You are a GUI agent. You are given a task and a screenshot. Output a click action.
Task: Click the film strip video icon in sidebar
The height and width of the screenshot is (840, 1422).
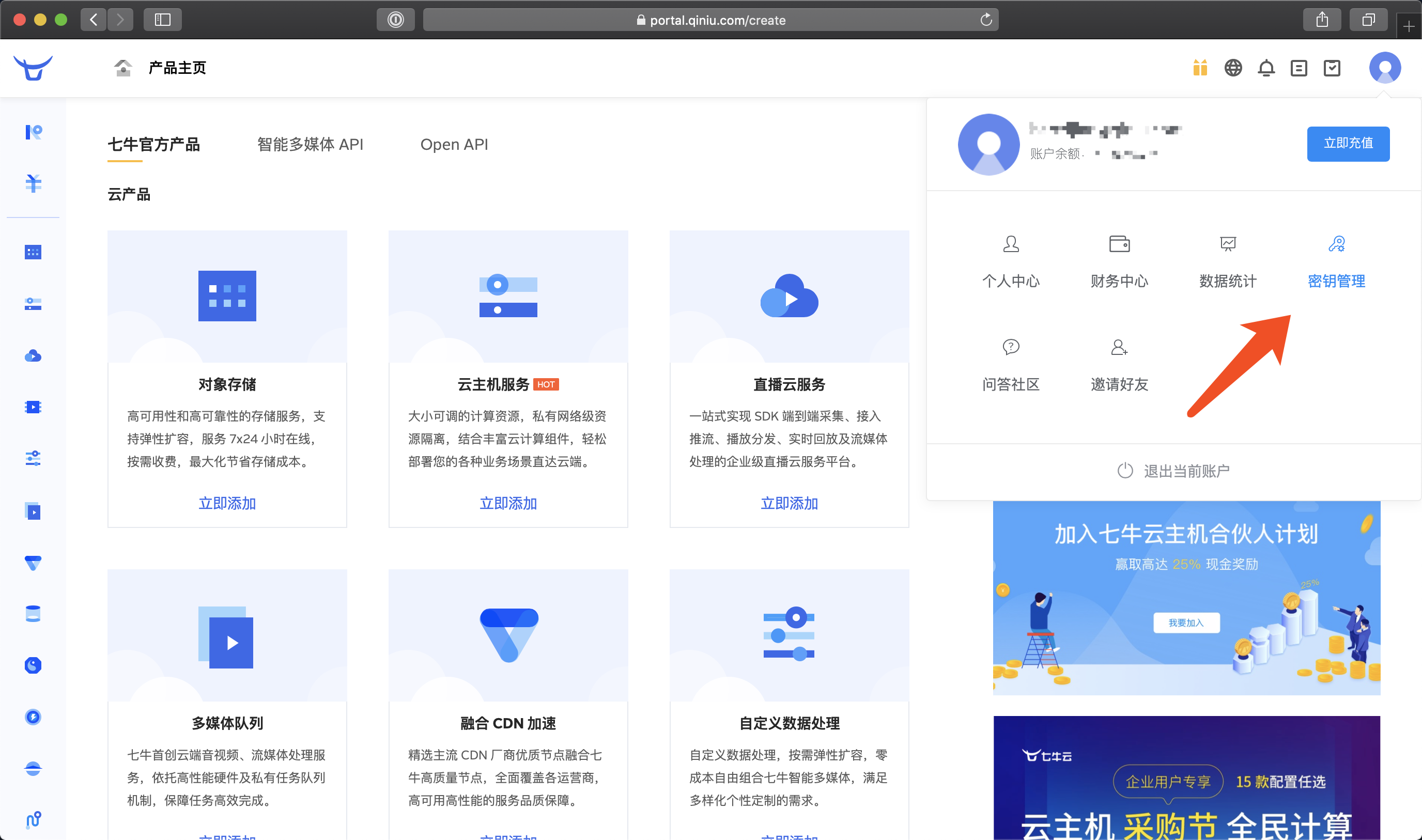(33, 407)
